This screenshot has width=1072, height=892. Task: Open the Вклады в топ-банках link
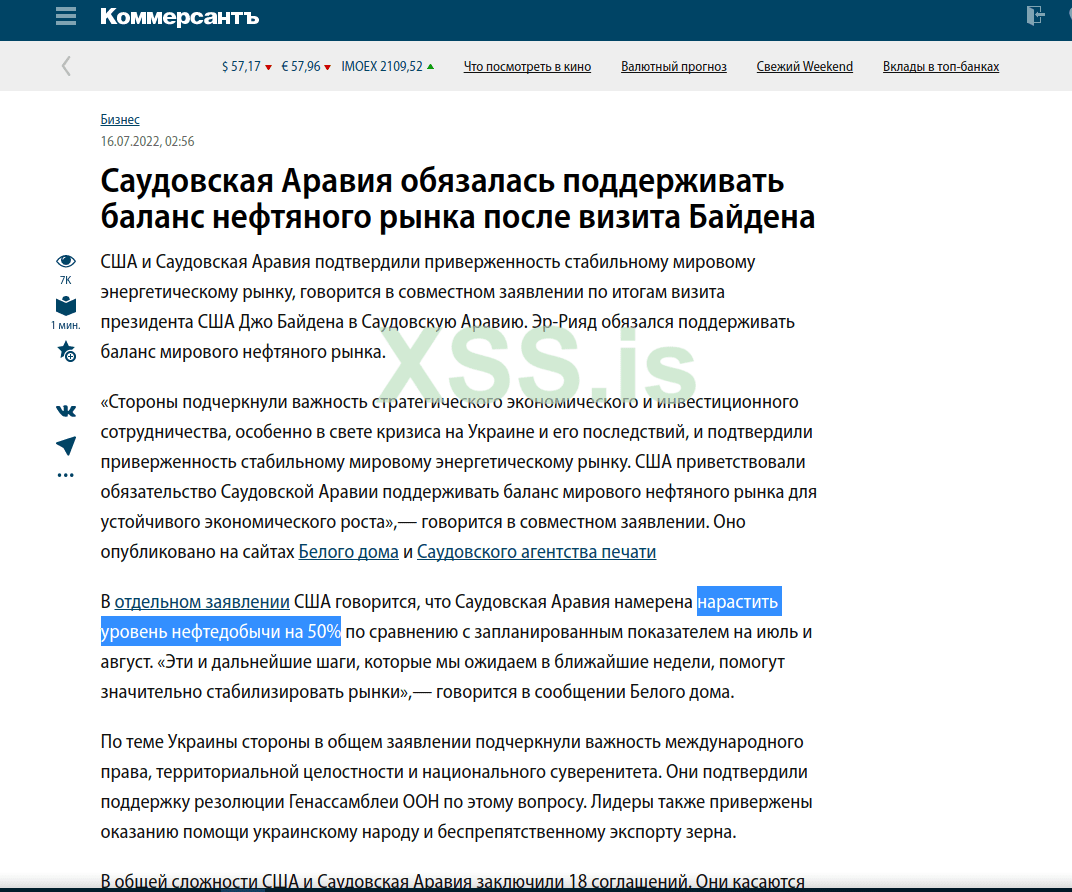(x=940, y=66)
